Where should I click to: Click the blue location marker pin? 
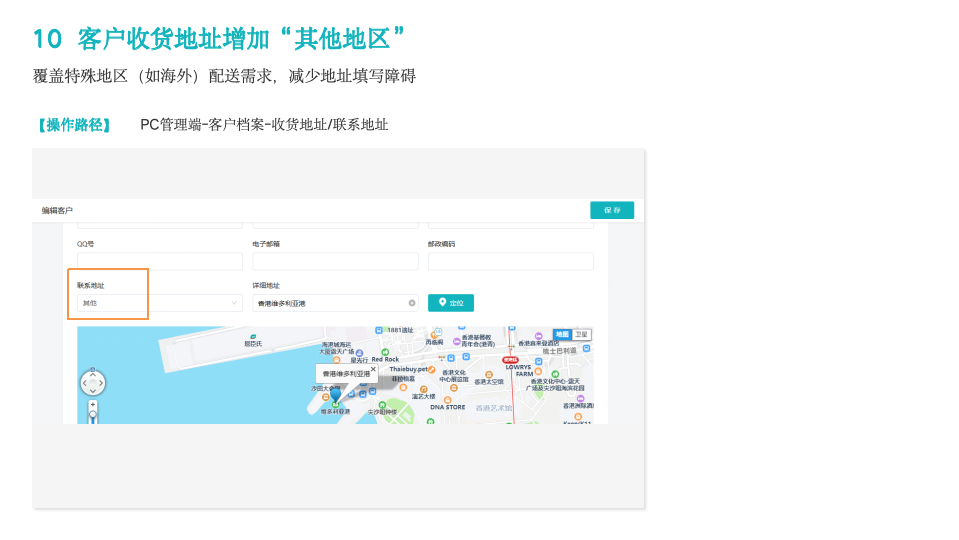[335, 395]
